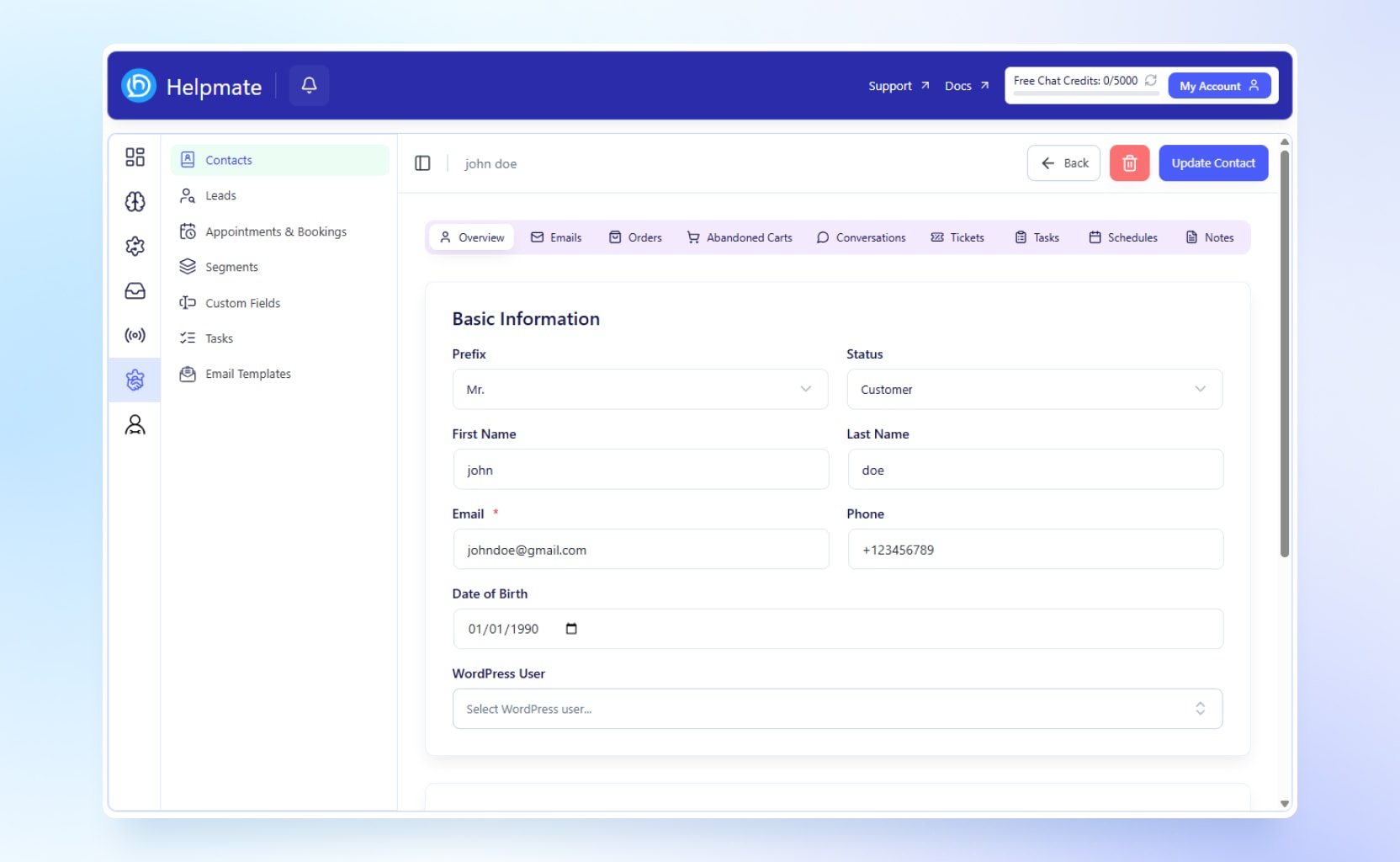Click the notification bell icon

pos(309,85)
